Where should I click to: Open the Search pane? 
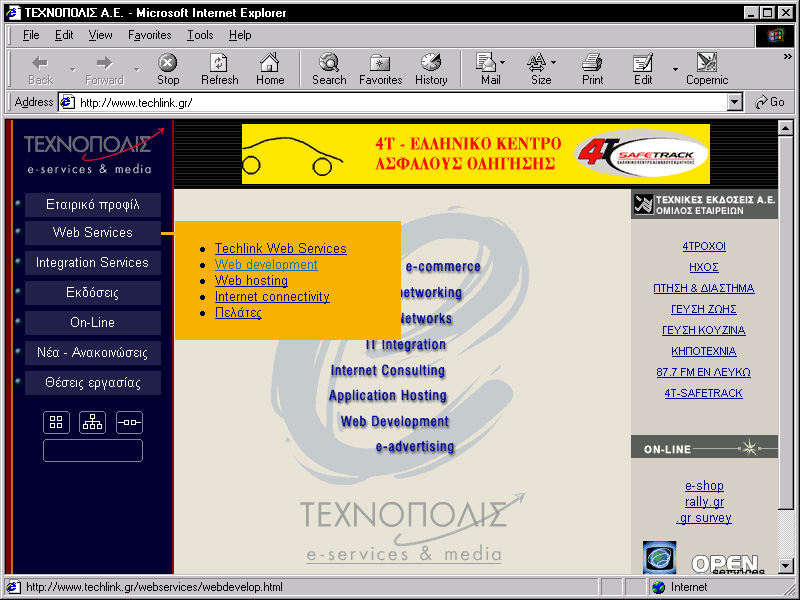[x=329, y=70]
